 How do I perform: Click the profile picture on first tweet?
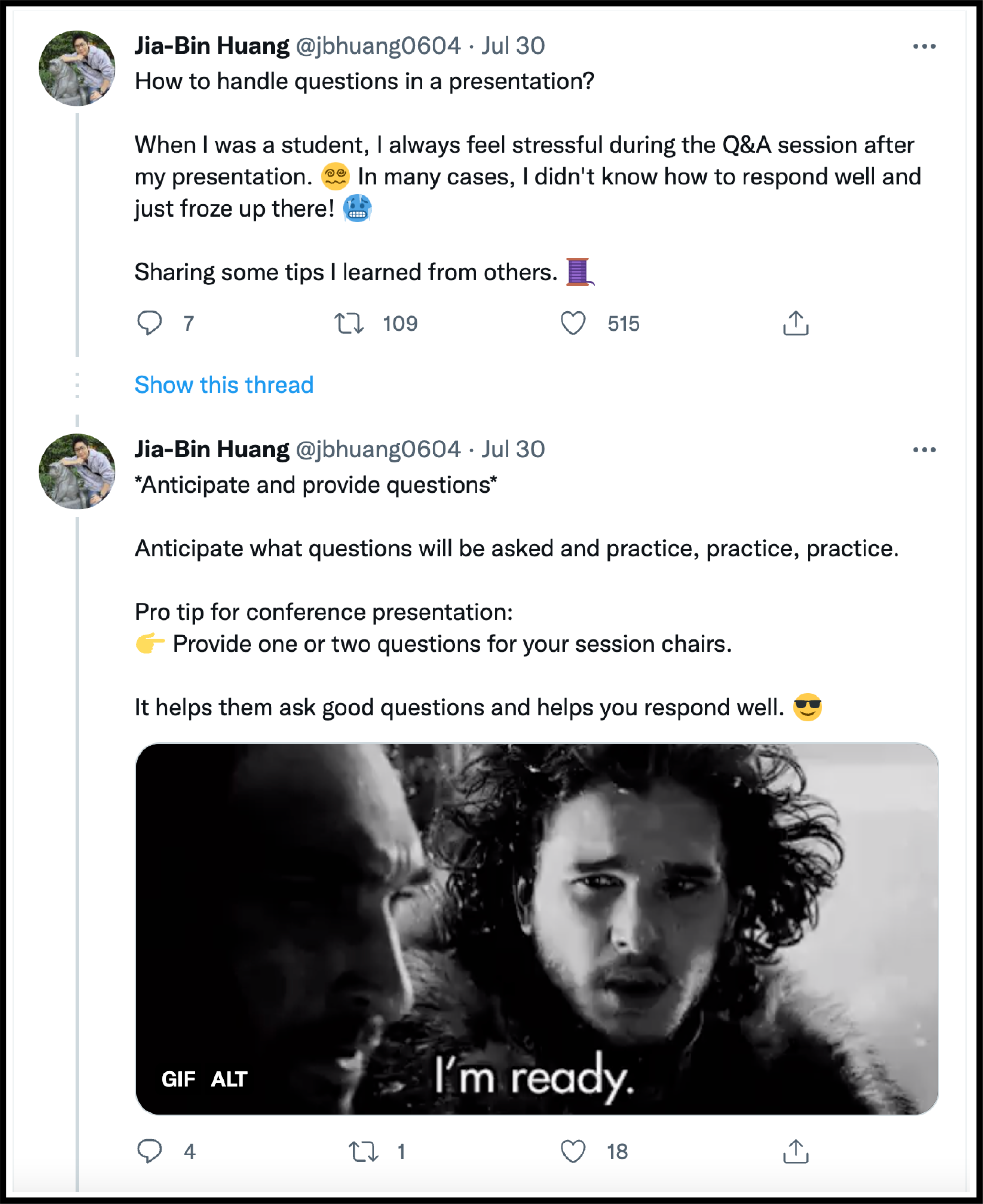coord(77,68)
